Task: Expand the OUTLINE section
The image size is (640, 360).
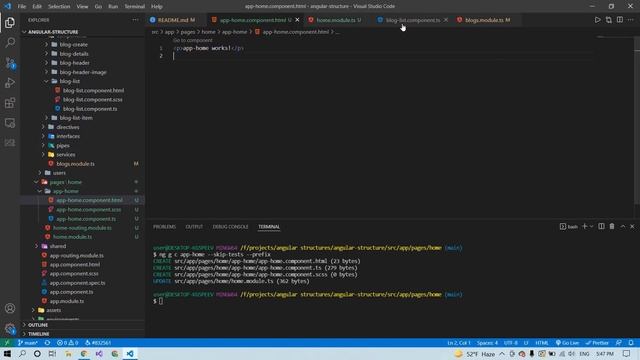Action: pos(38,325)
